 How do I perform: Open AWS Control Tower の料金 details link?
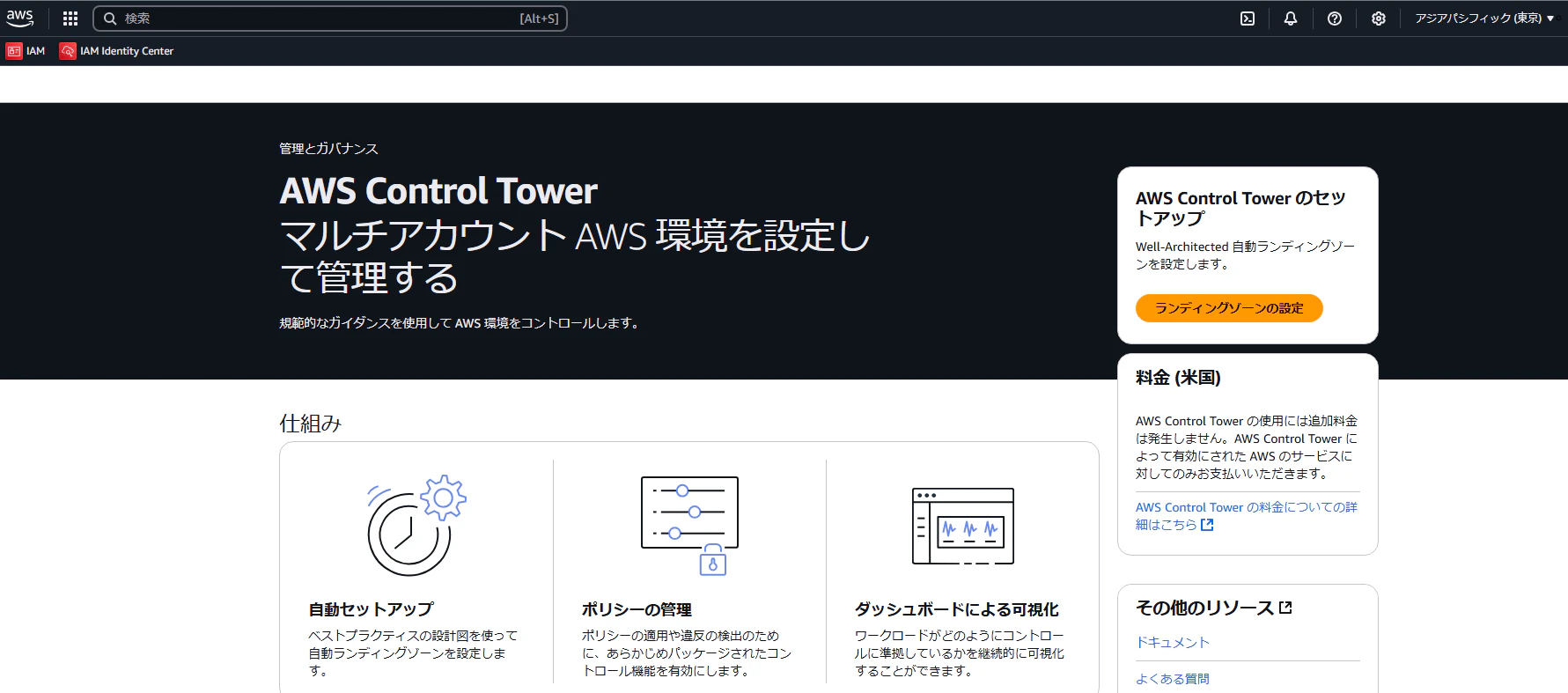1247,516
